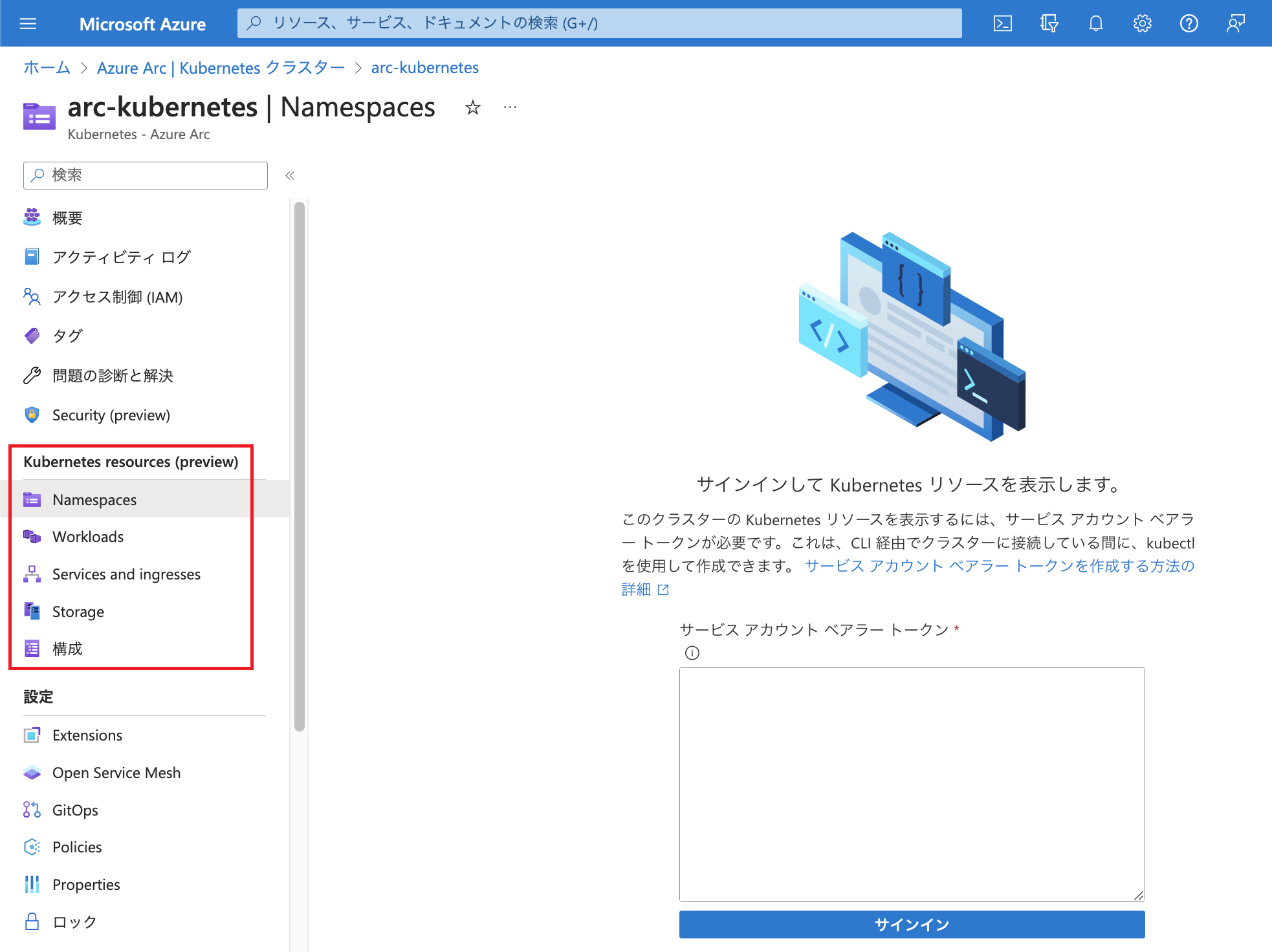
Task: Click the Extensions icon
Action: 32,735
